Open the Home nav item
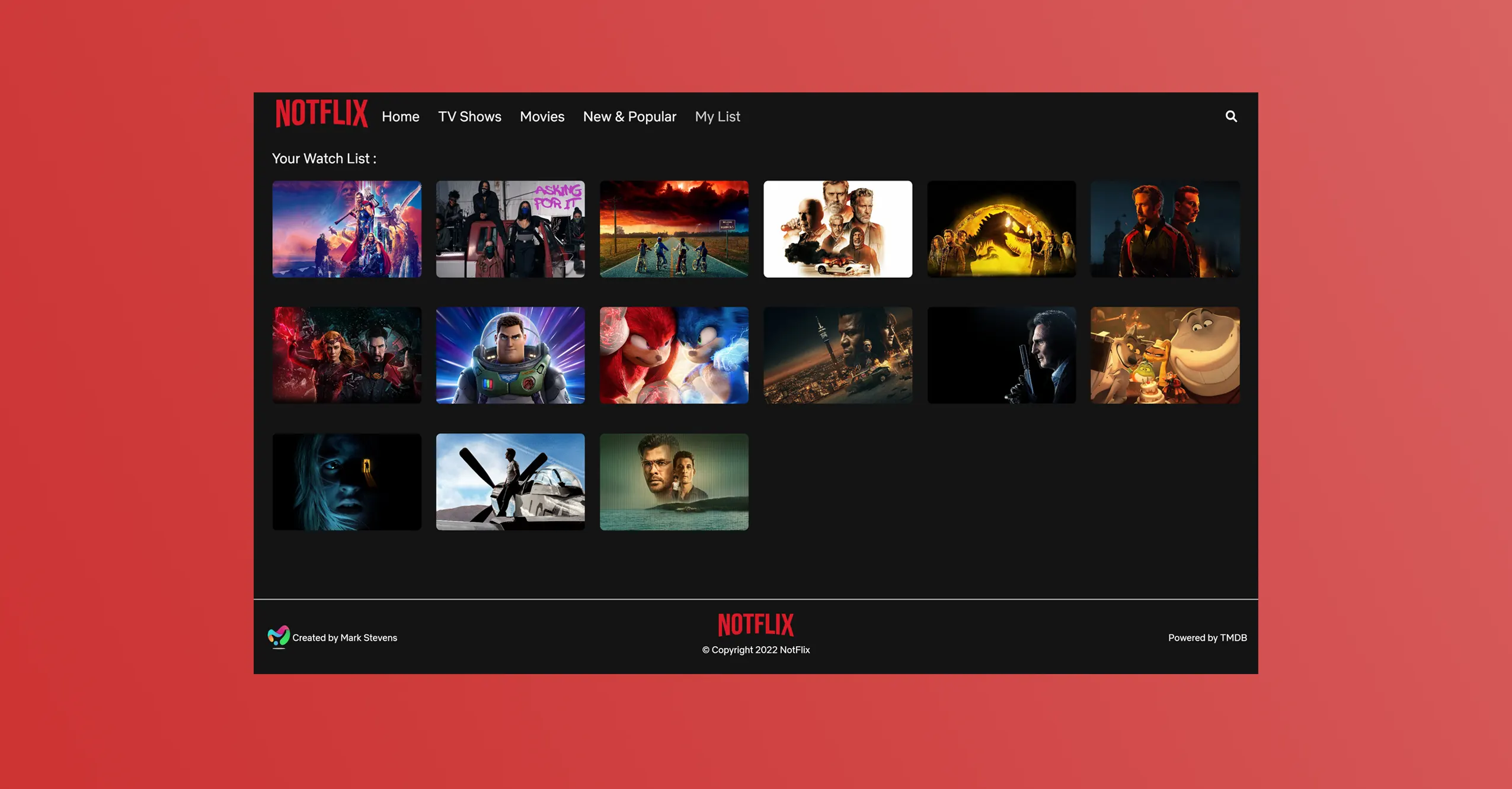 pyautogui.click(x=401, y=117)
